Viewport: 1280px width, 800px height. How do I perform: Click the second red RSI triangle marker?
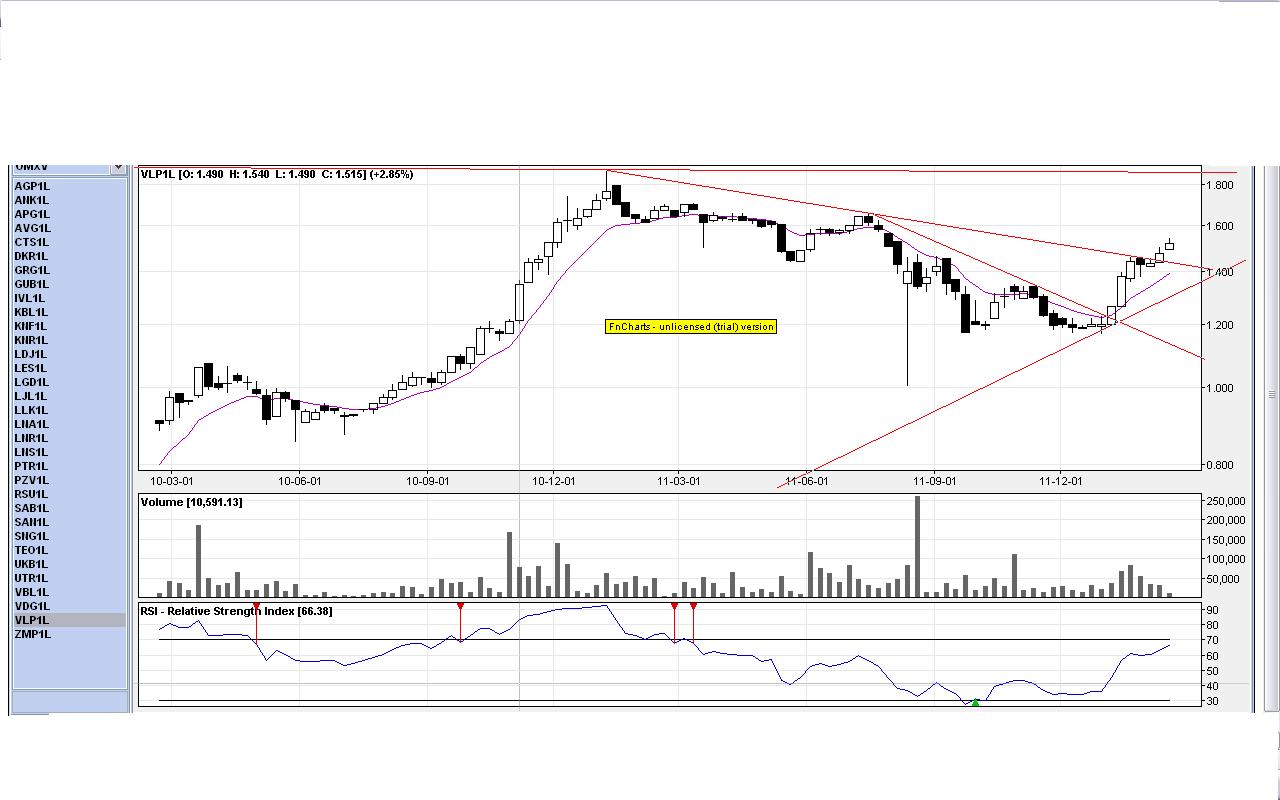[x=460, y=607]
